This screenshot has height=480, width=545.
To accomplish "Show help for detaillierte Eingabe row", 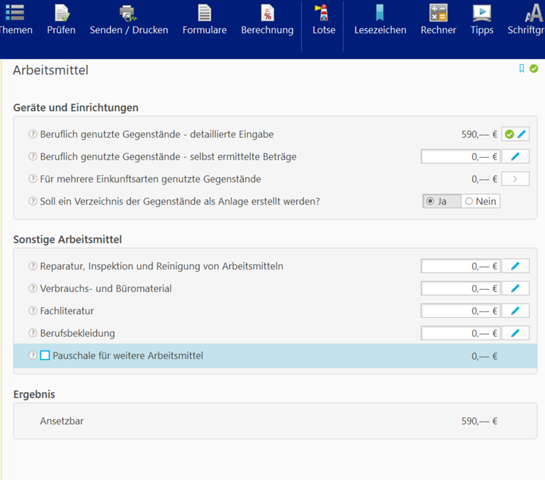I will coord(33,134).
